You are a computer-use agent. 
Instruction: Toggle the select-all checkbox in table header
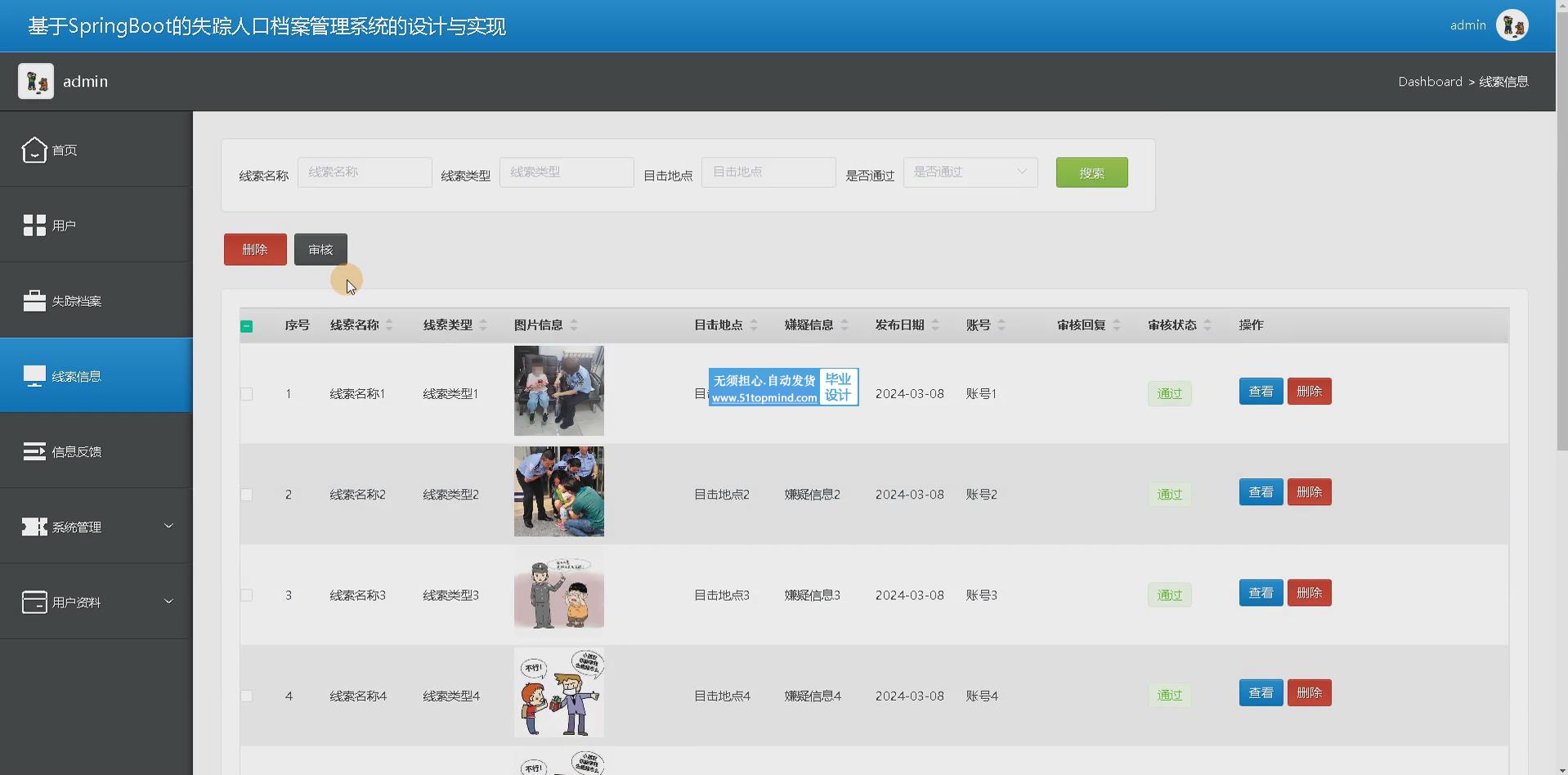pos(247,326)
